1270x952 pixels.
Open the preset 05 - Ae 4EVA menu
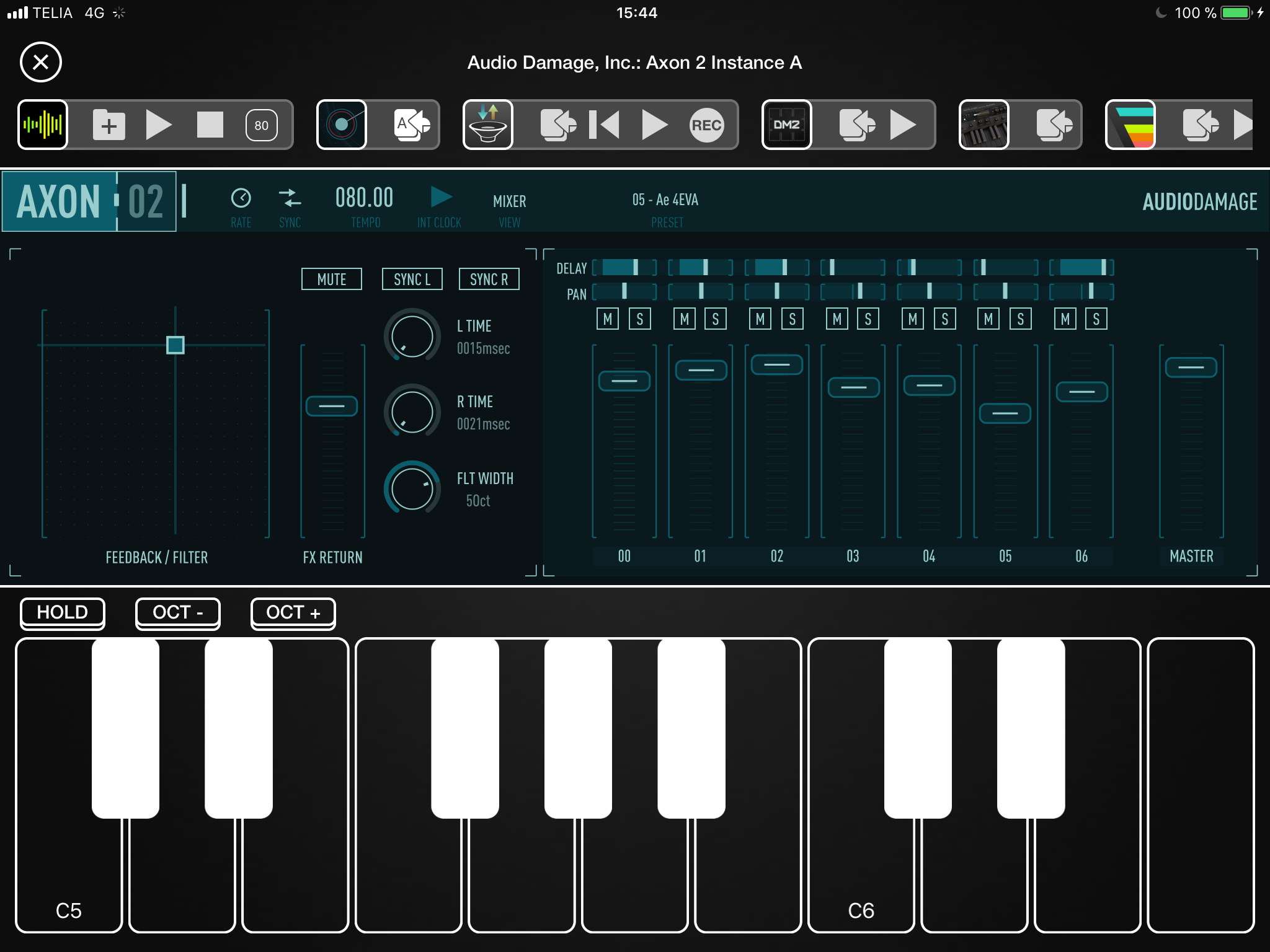(x=665, y=200)
